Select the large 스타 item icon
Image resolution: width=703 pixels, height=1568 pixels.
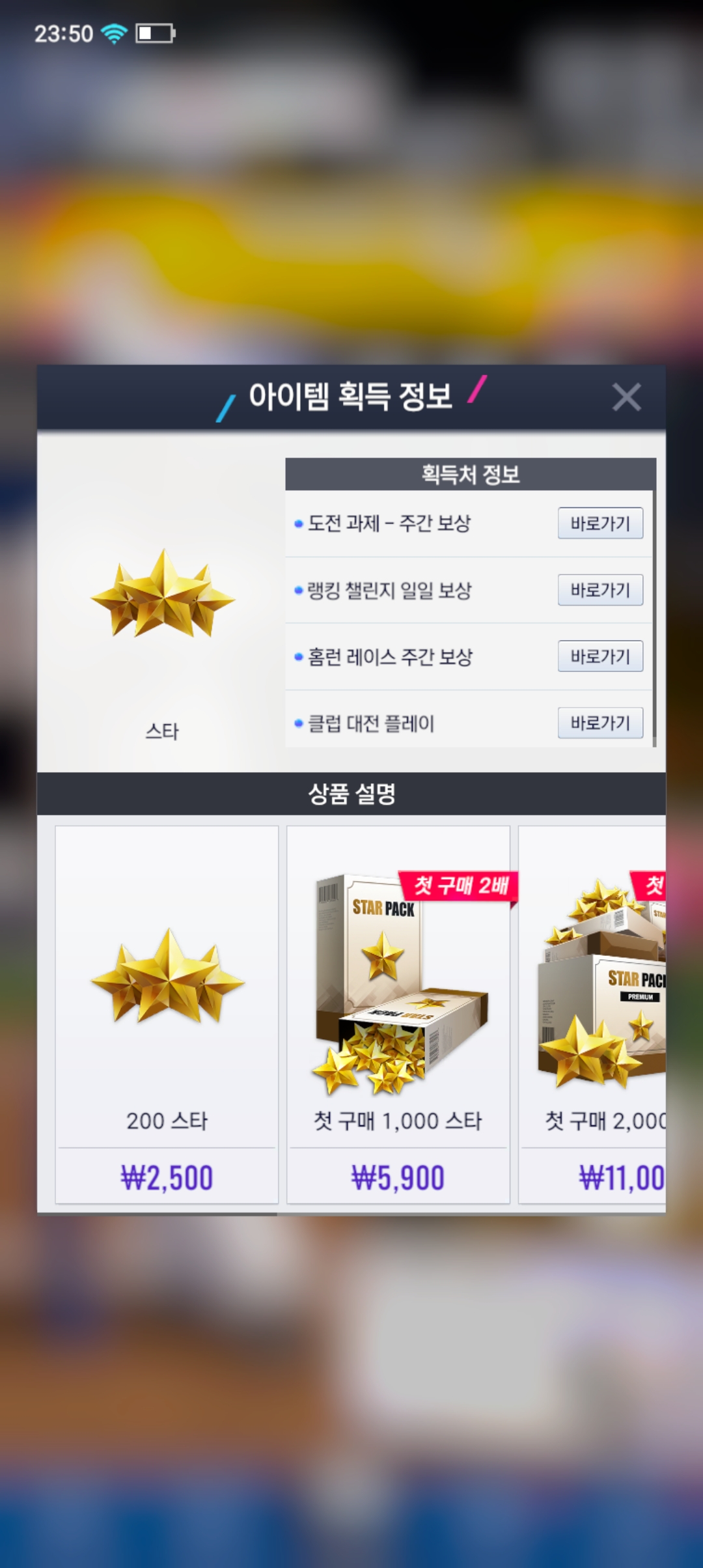[163, 593]
